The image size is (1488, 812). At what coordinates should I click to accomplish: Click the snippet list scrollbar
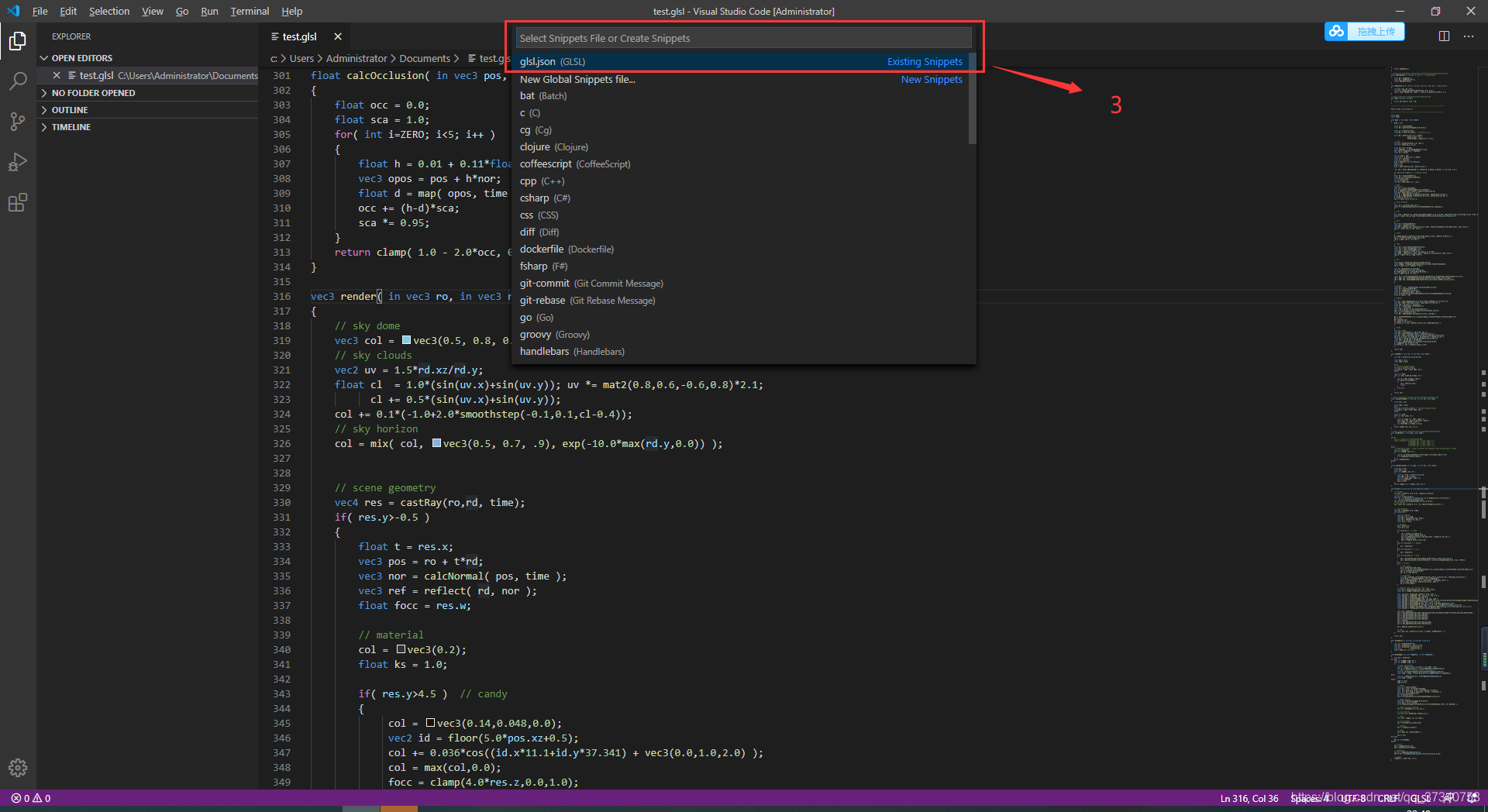[973, 98]
